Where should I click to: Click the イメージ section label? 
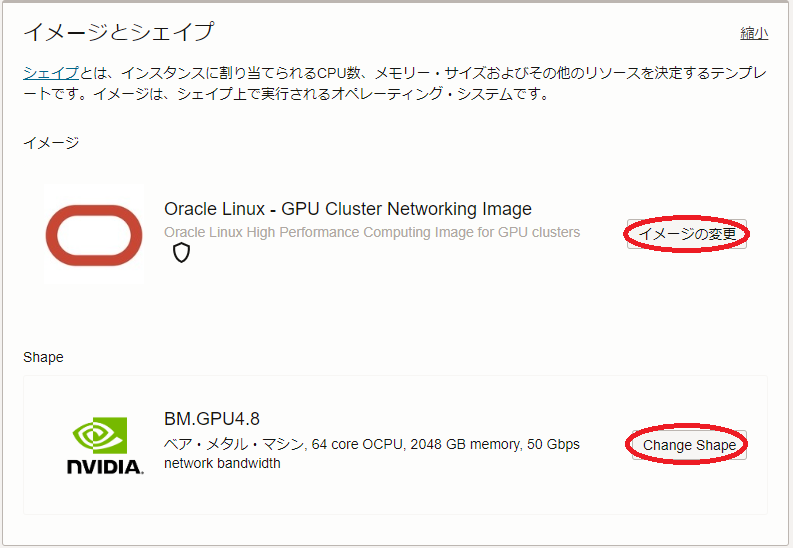pos(51,142)
